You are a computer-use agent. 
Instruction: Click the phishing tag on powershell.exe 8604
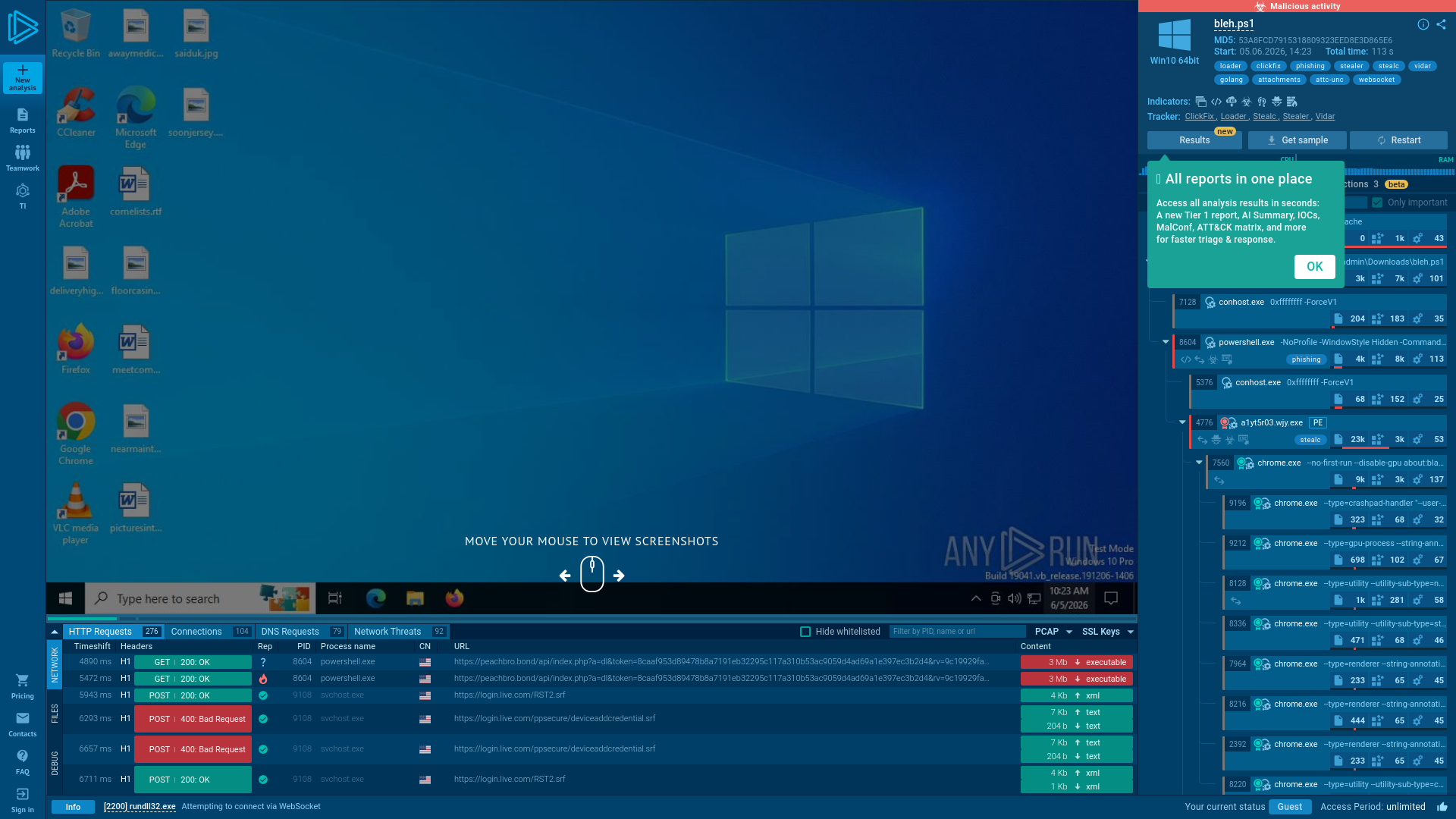1306,359
